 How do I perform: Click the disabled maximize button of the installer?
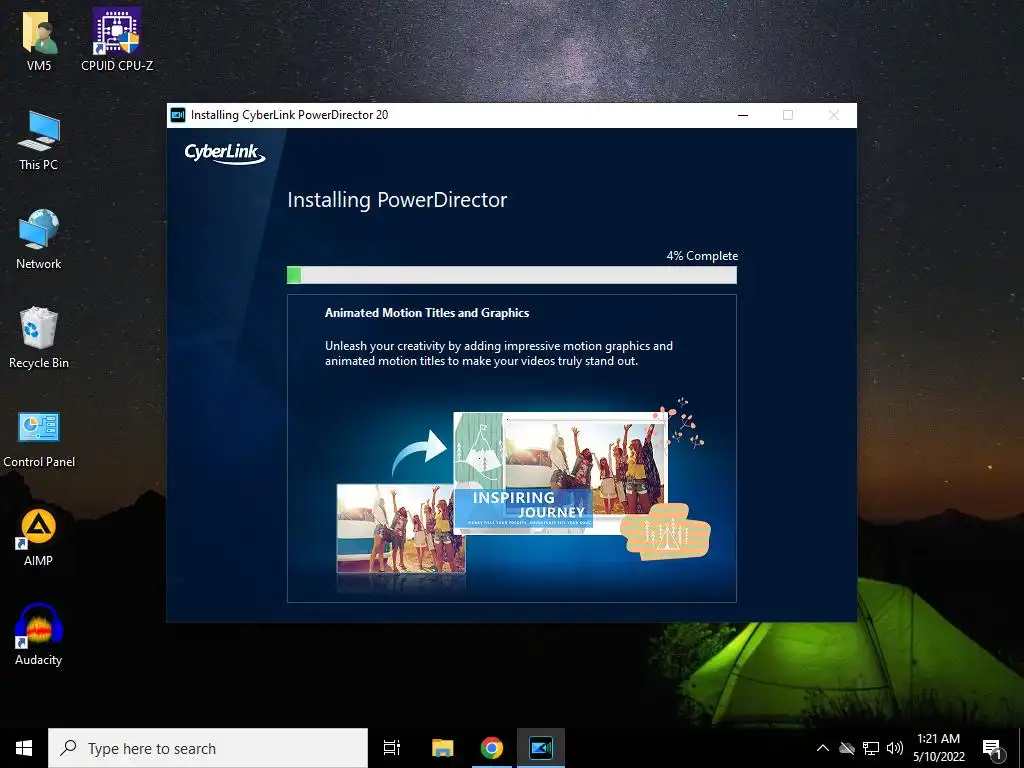(788, 115)
